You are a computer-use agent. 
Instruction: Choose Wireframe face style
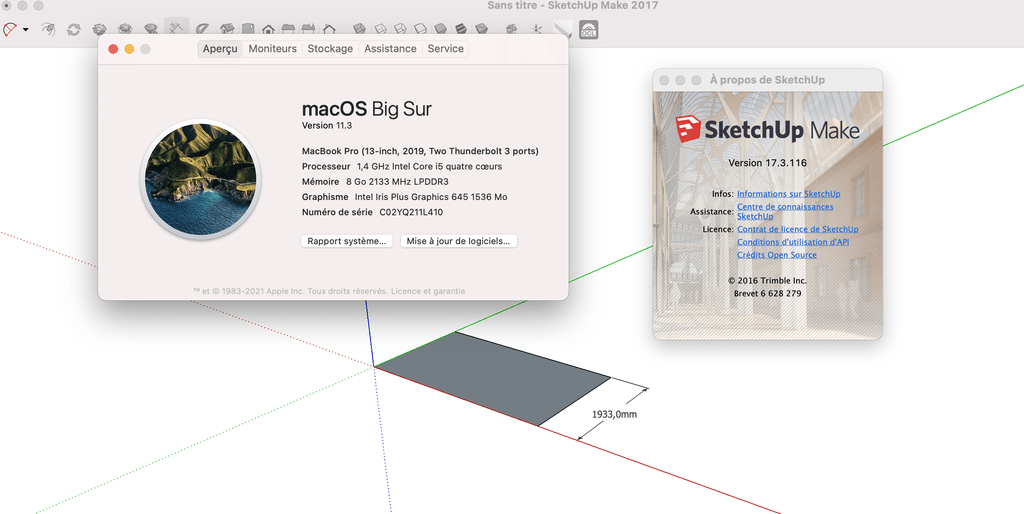(x=400, y=29)
